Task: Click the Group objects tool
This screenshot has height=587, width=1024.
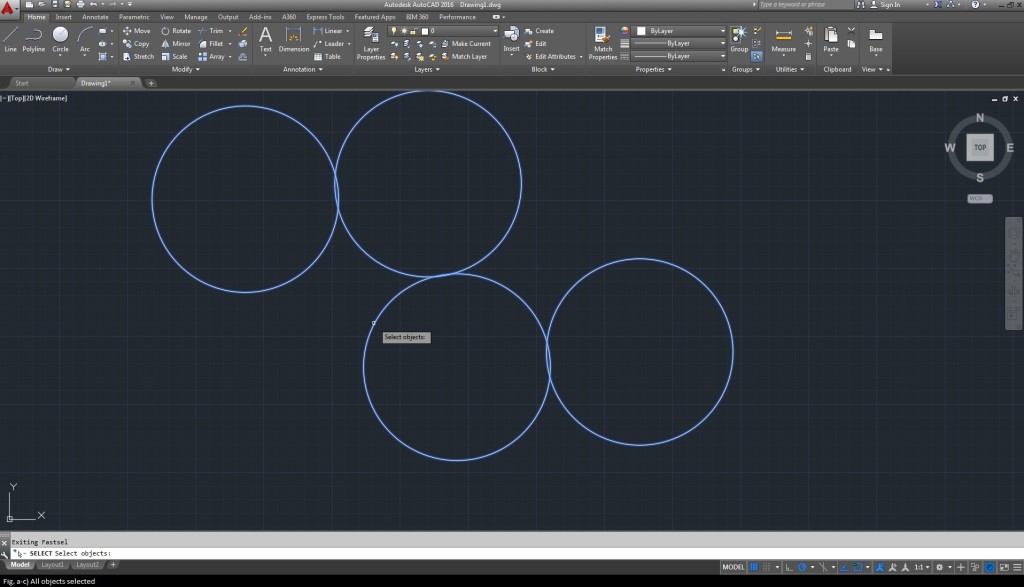Action: (x=739, y=39)
